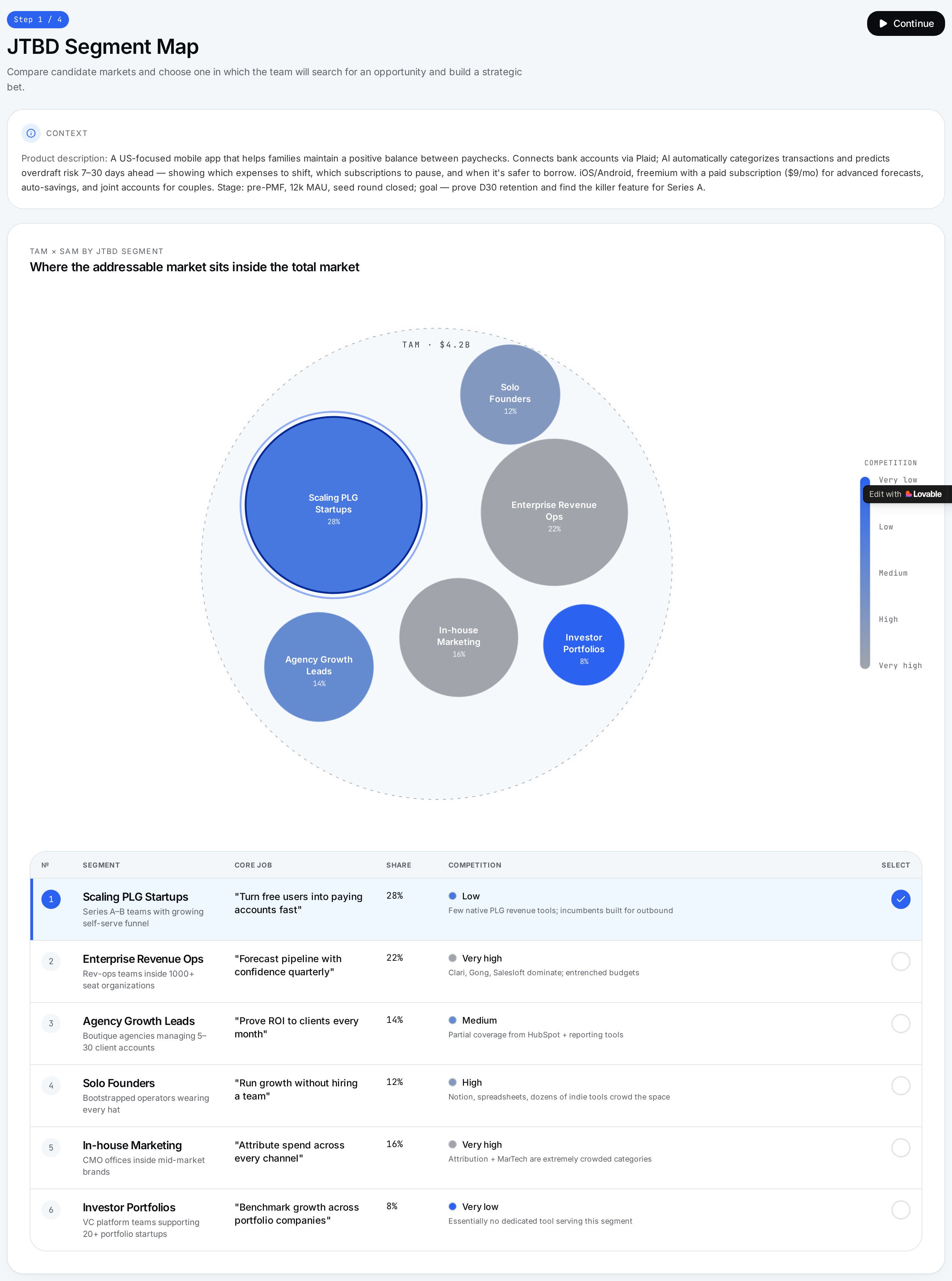Click the SEGMENT column header
952x1281 pixels.
pos(101,866)
